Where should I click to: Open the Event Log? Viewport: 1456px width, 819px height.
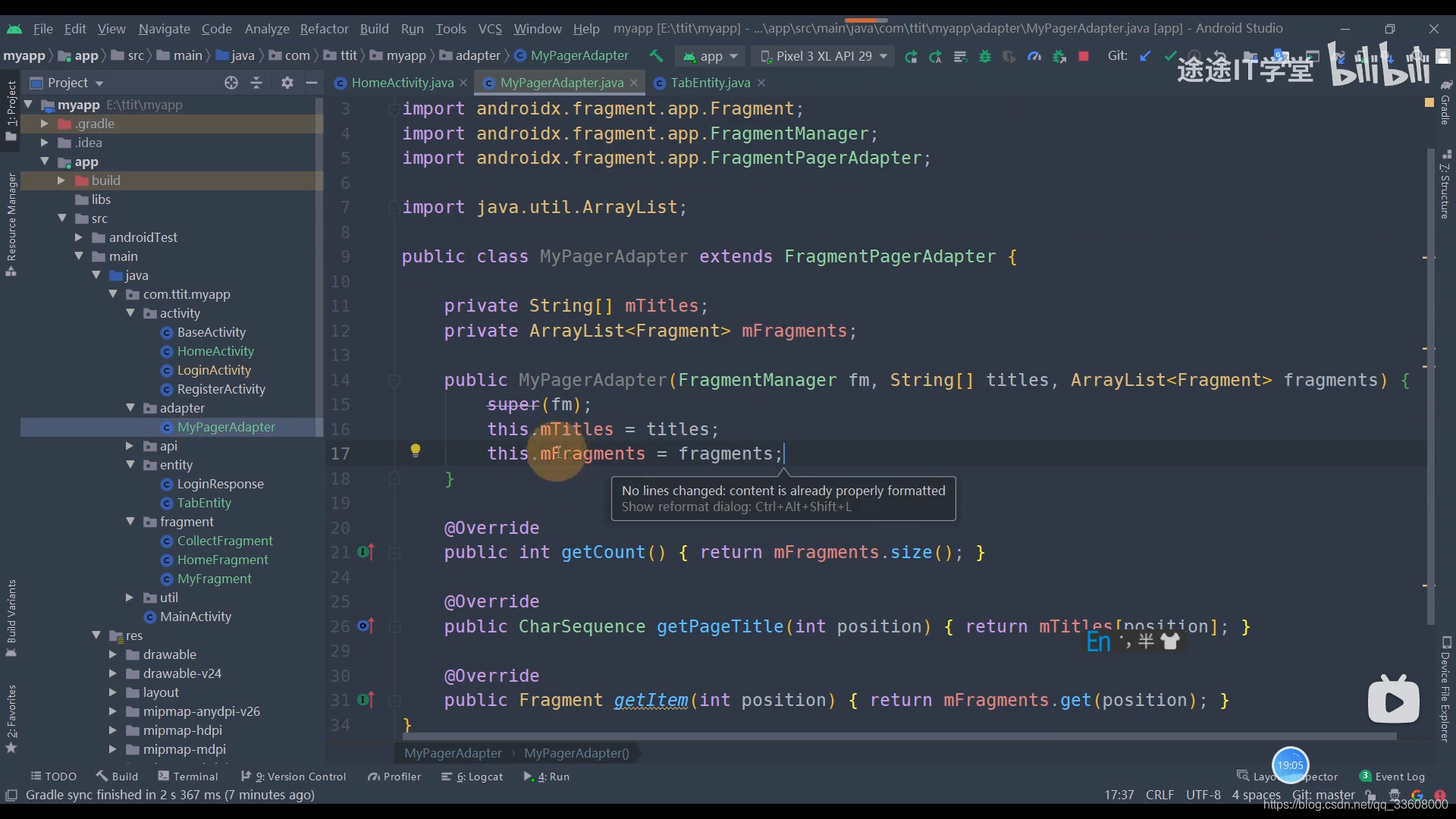click(x=1392, y=777)
